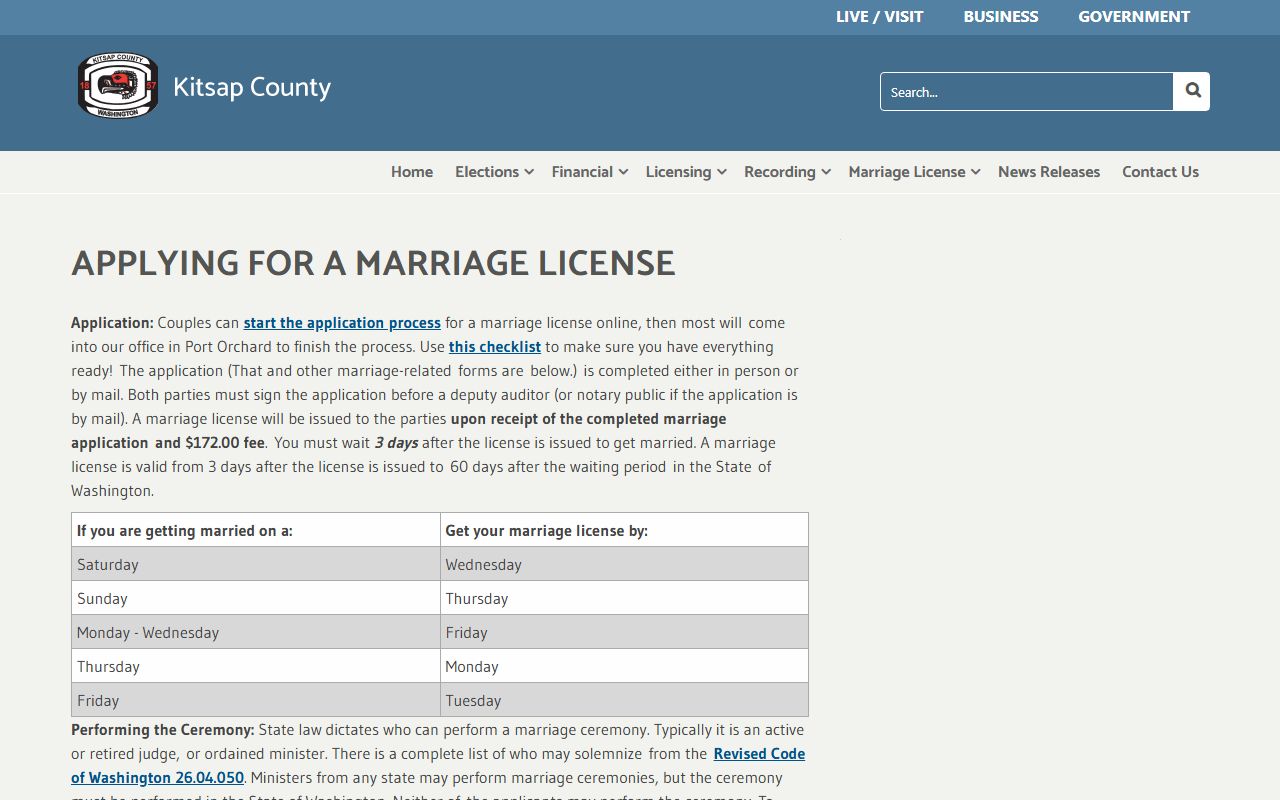Click 'Get your marriage license by:' header cell
The image size is (1280, 800).
point(624,530)
